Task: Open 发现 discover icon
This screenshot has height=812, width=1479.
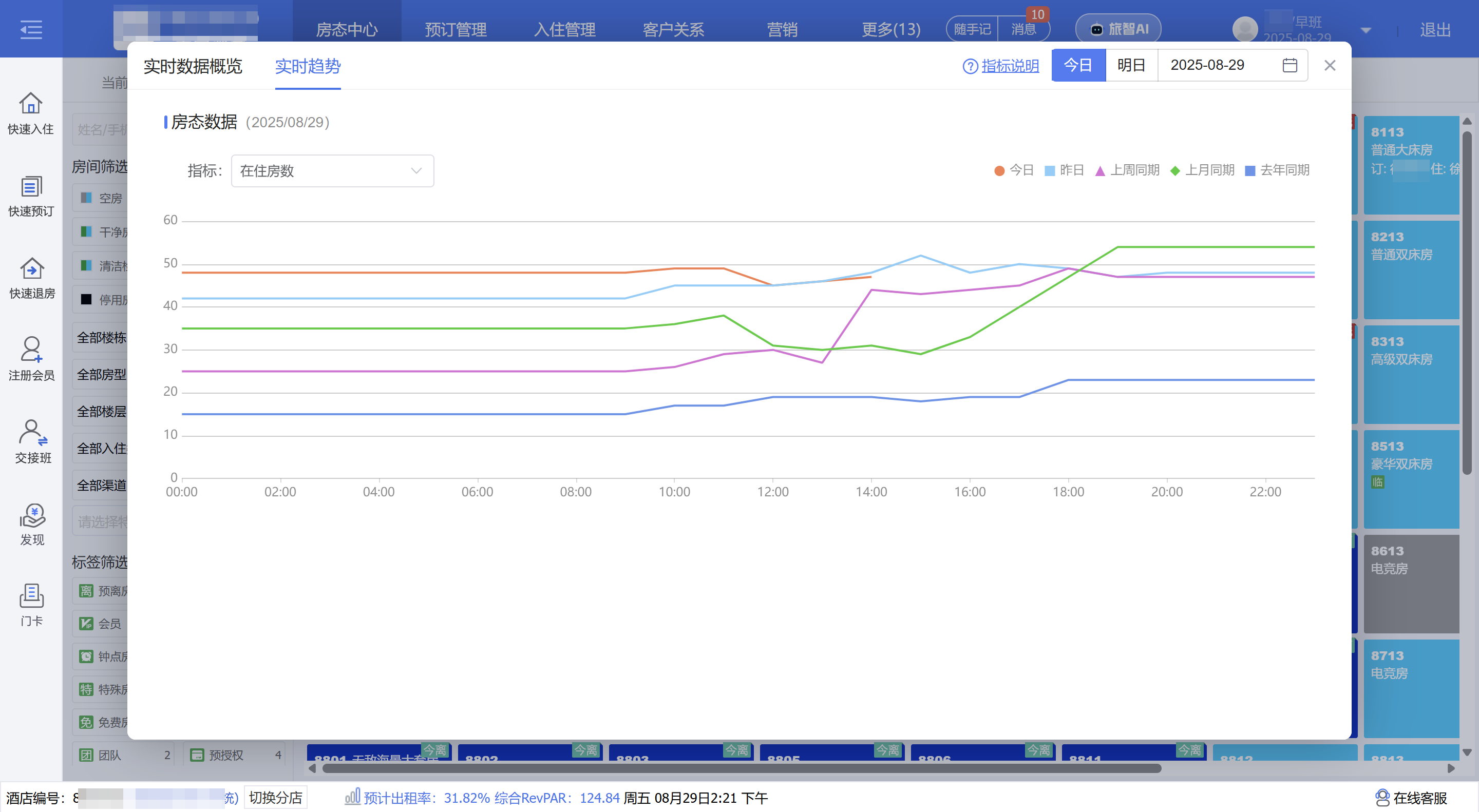Action: click(x=32, y=525)
